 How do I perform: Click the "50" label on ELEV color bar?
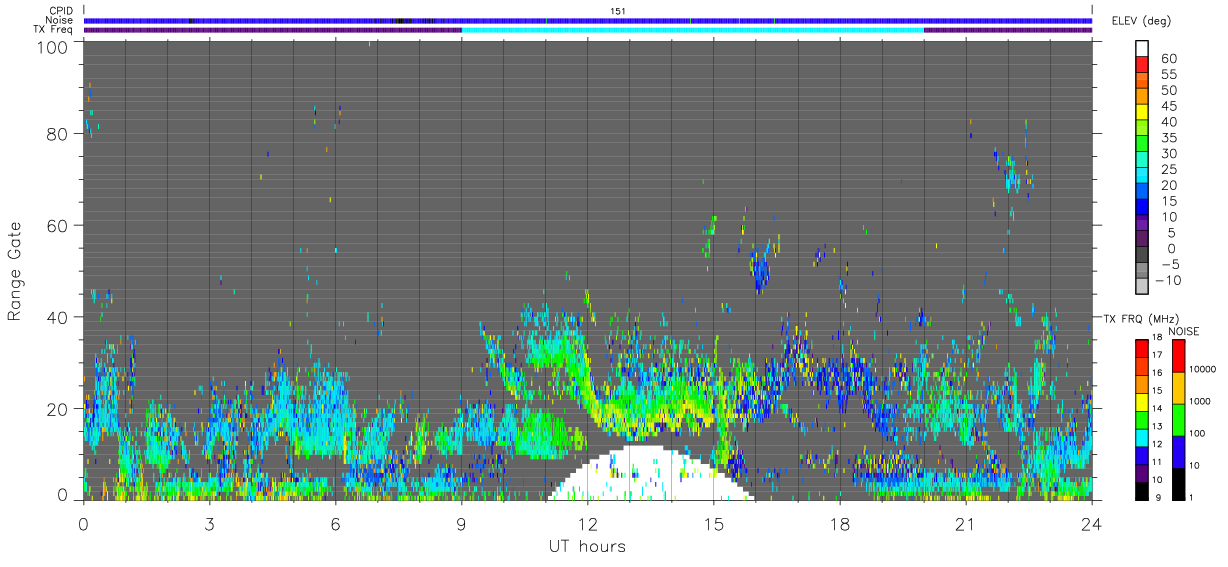[x=1169, y=91]
